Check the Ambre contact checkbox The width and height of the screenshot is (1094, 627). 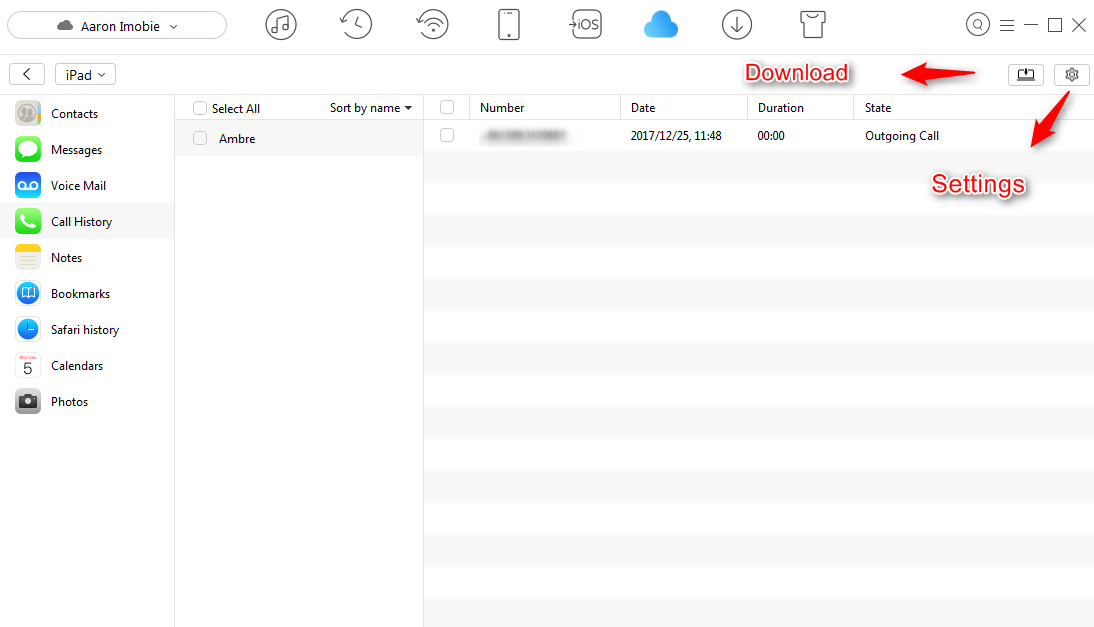pyautogui.click(x=199, y=138)
